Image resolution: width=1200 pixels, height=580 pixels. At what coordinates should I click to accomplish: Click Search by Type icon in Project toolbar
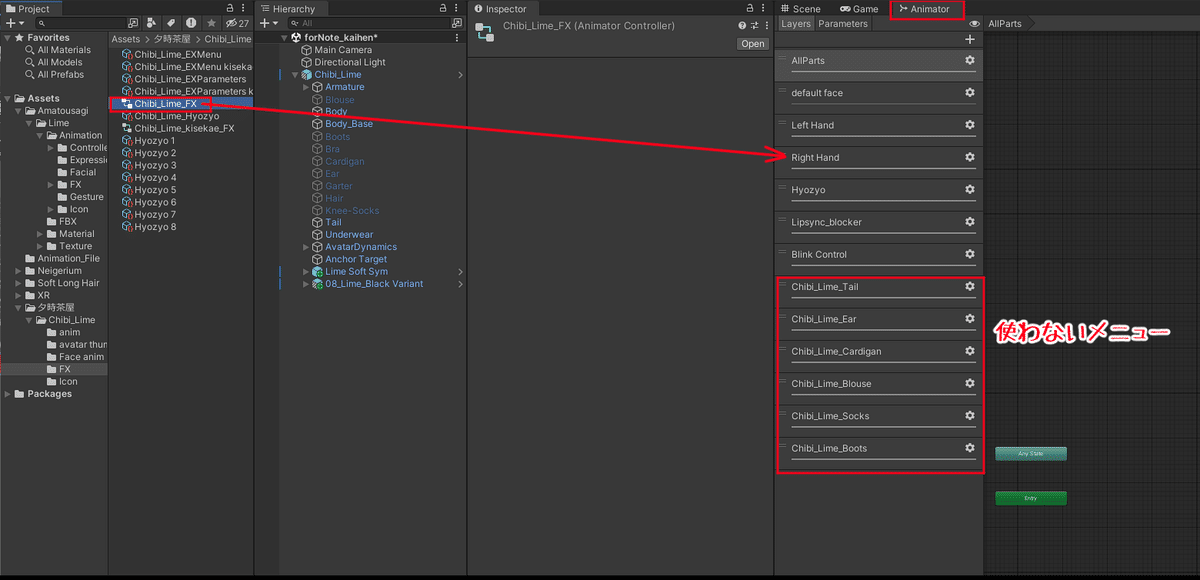[152, 23]
